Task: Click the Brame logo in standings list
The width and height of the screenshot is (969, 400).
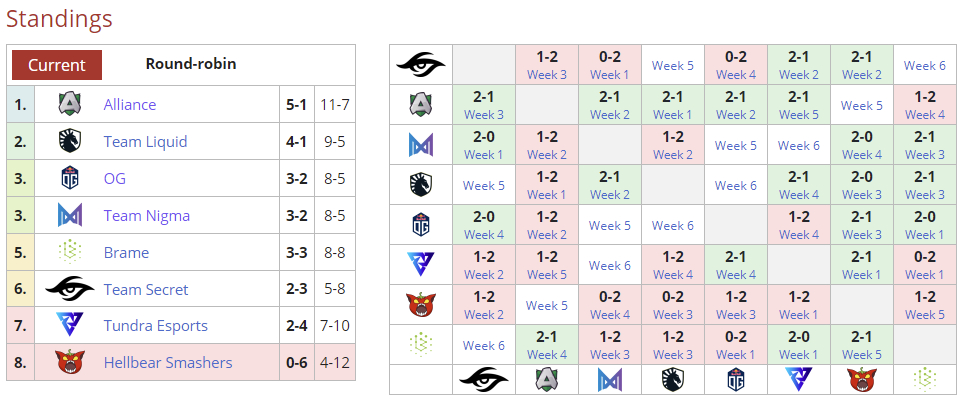Action: [70, 252]
